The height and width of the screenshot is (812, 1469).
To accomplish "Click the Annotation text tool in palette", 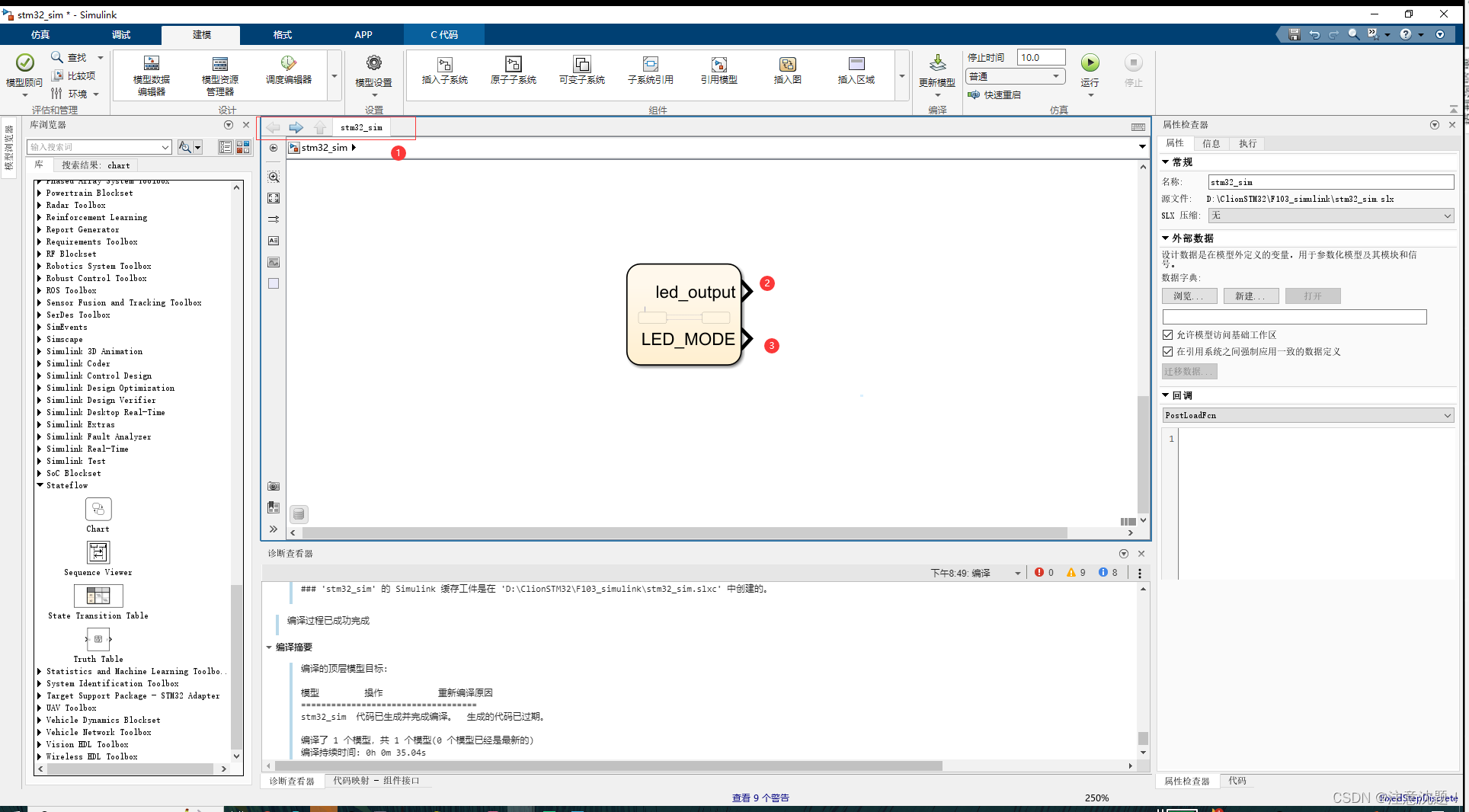I will [274, 241].
